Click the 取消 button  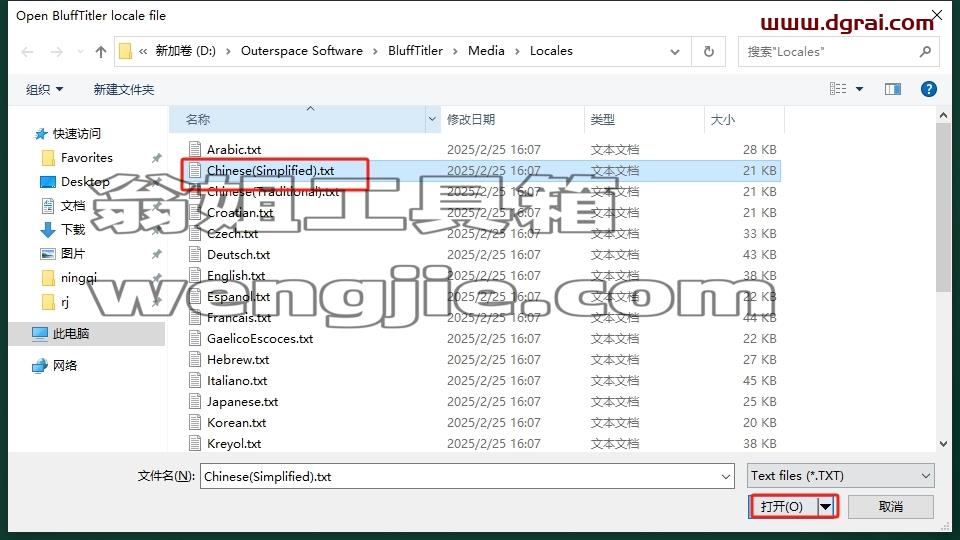tap(890, 506)
